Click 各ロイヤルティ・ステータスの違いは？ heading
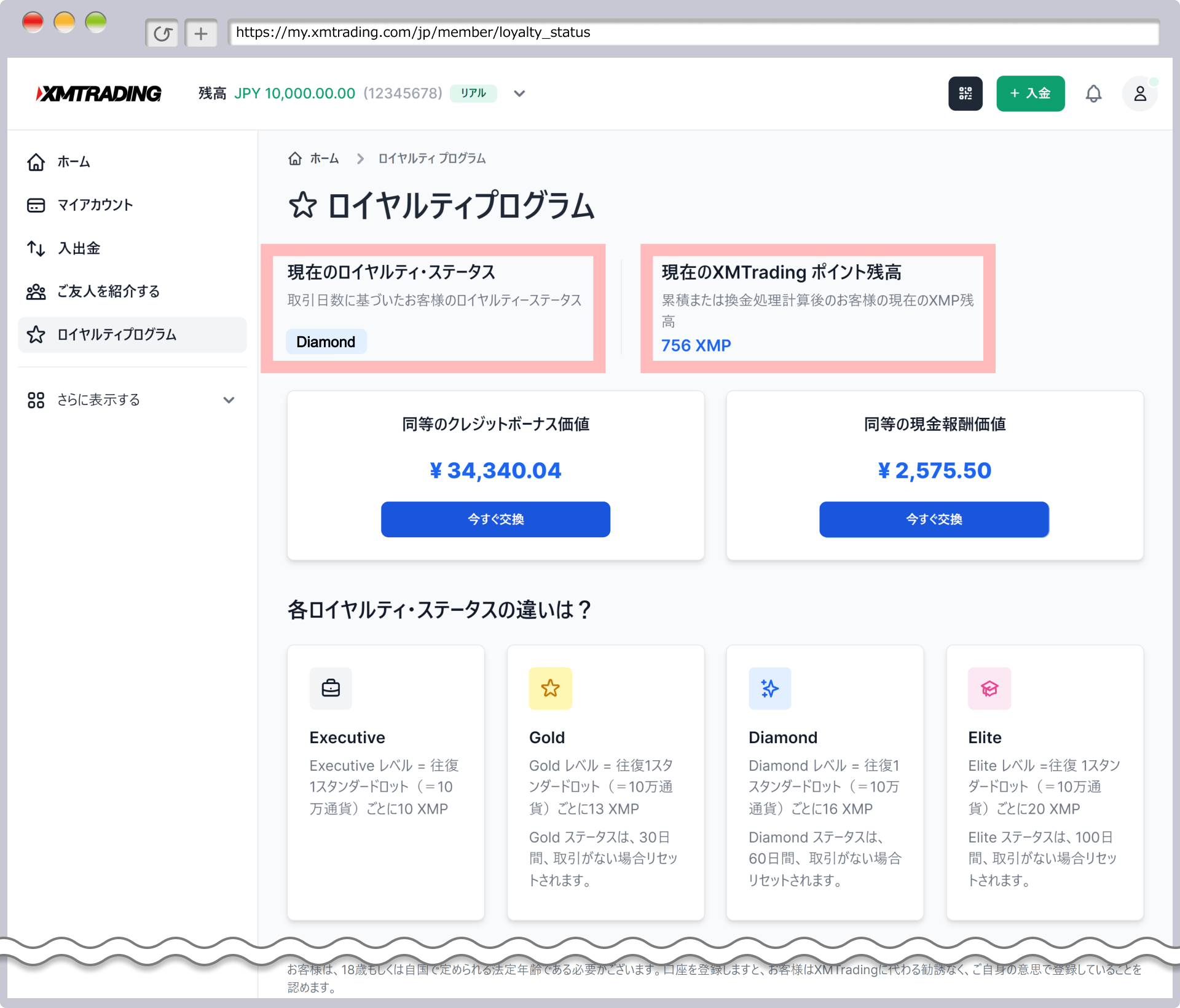The width and height of the screenshot is (1180, 1008). point(439,610)
